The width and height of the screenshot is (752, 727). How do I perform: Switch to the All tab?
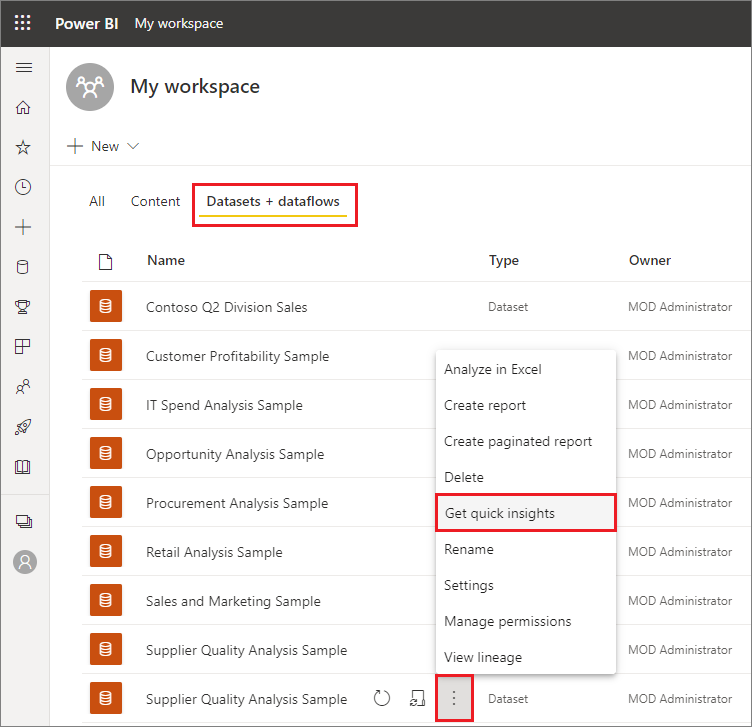[97, 201]
